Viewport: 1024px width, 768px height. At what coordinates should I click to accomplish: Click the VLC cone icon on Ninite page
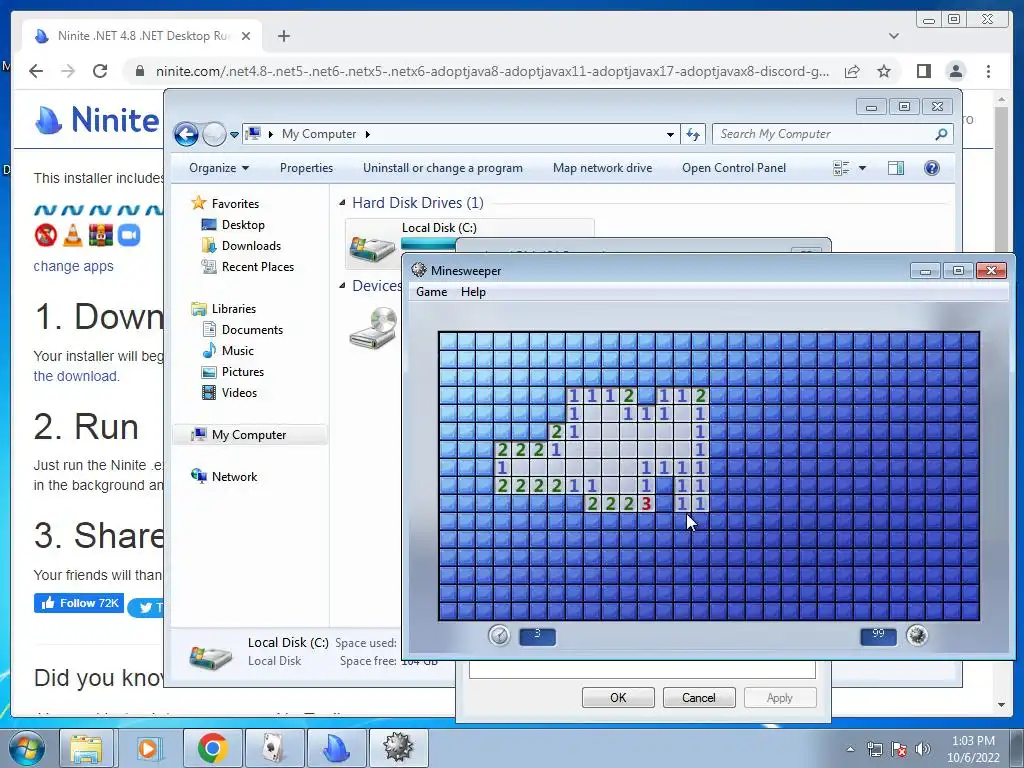coord(73,235)
